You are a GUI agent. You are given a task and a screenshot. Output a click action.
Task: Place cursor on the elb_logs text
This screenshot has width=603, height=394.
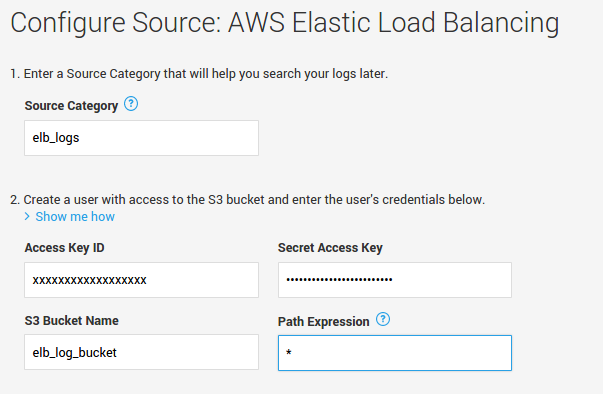click(x=56, y=138)
